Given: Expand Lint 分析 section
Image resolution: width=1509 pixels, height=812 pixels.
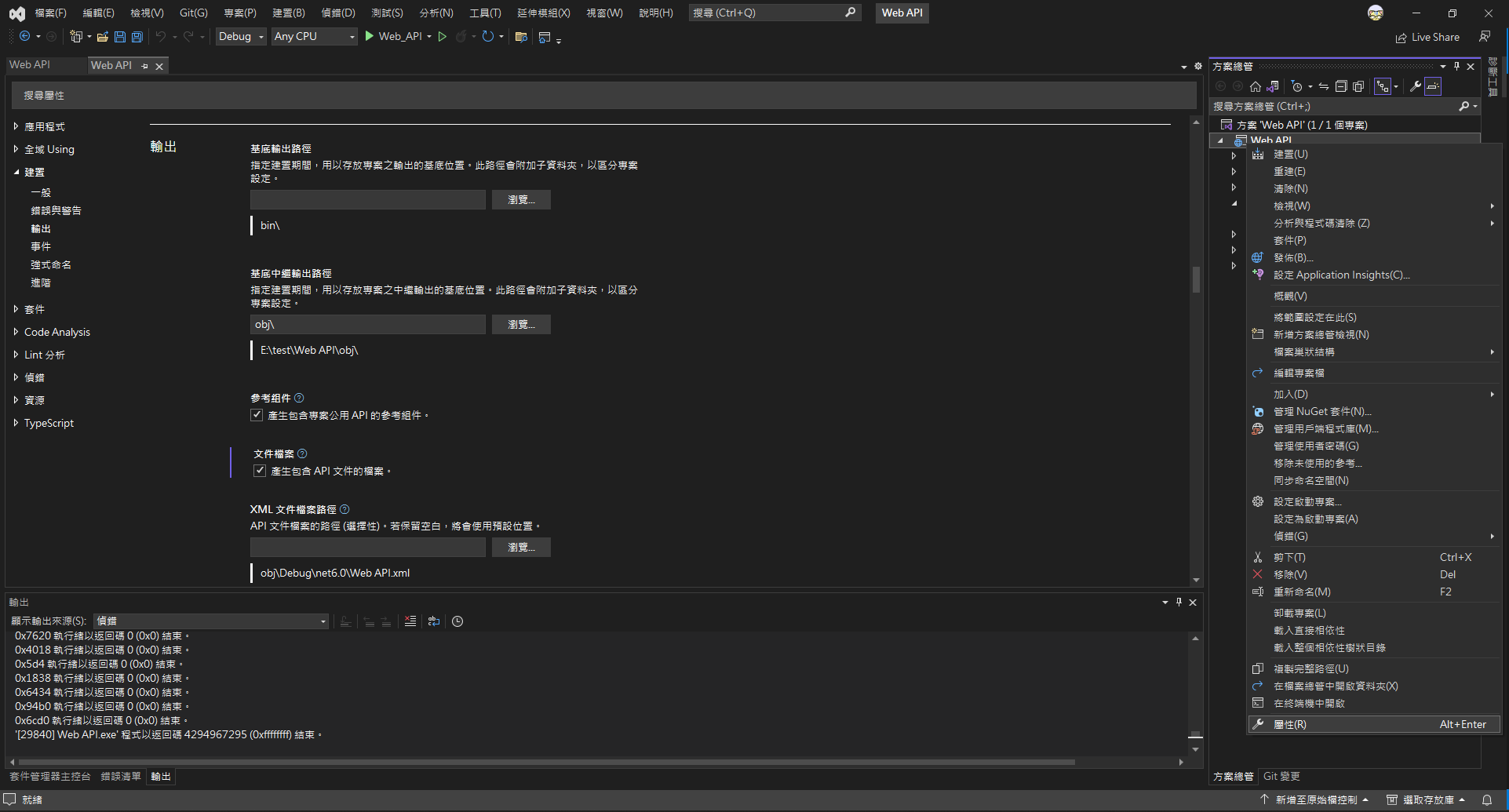Looking at the screenshot, I should [16, 355].
